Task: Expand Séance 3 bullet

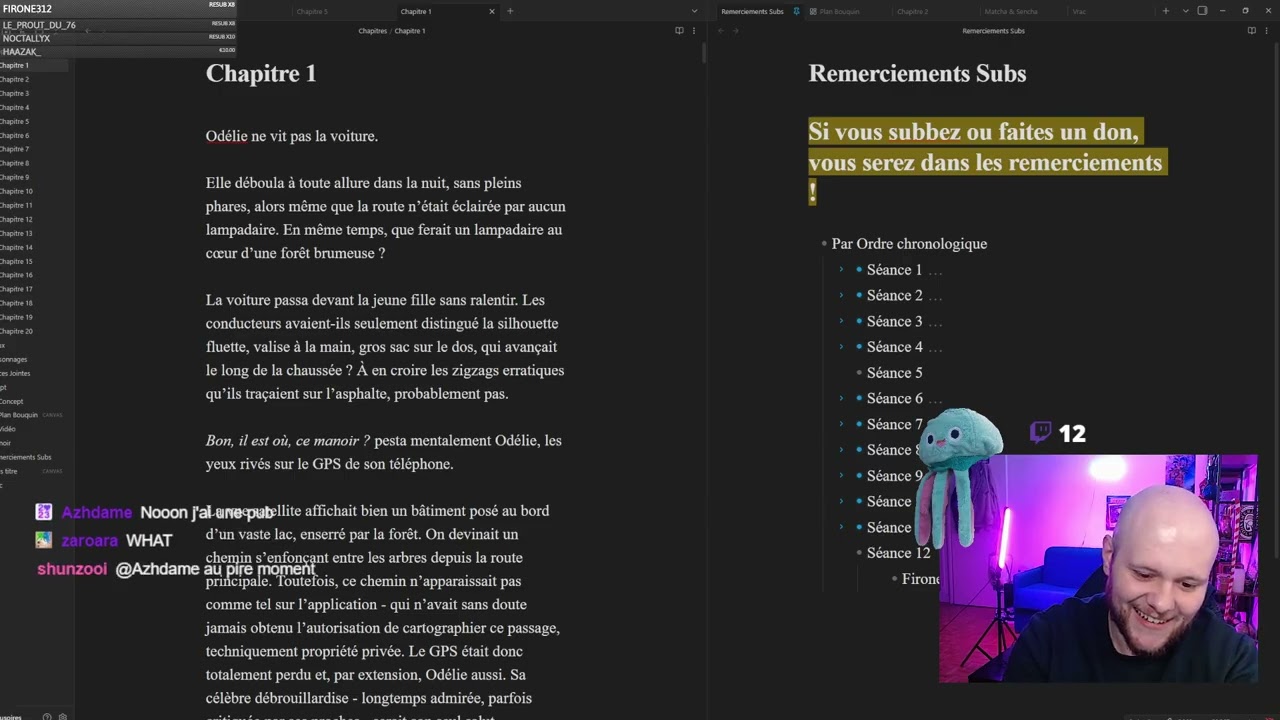Action: pyautogui.click(x=841, y=321)
